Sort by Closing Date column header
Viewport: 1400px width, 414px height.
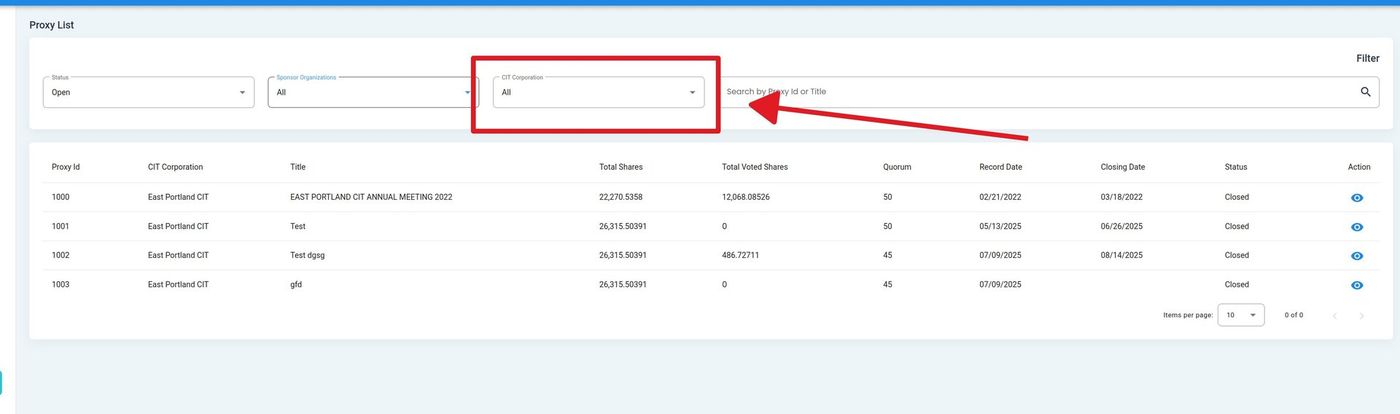(1122, 167)
